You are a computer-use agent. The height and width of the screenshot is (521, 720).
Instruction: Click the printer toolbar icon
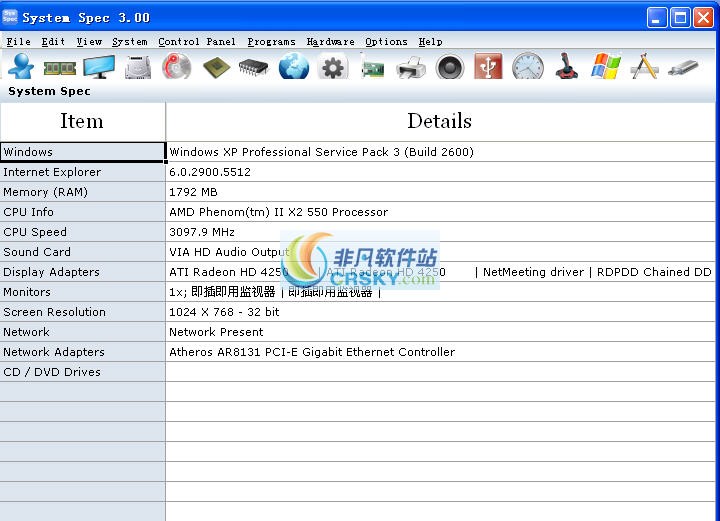pos(411,67)
